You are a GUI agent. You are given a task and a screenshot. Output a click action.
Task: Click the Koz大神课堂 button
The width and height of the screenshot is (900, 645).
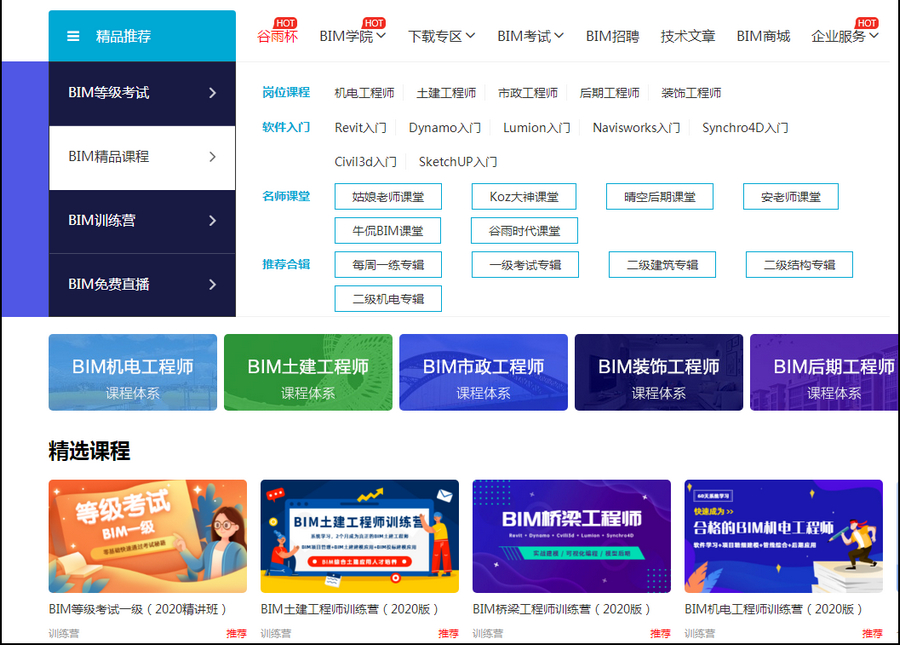pyautogui.click(x=524, y=197)
